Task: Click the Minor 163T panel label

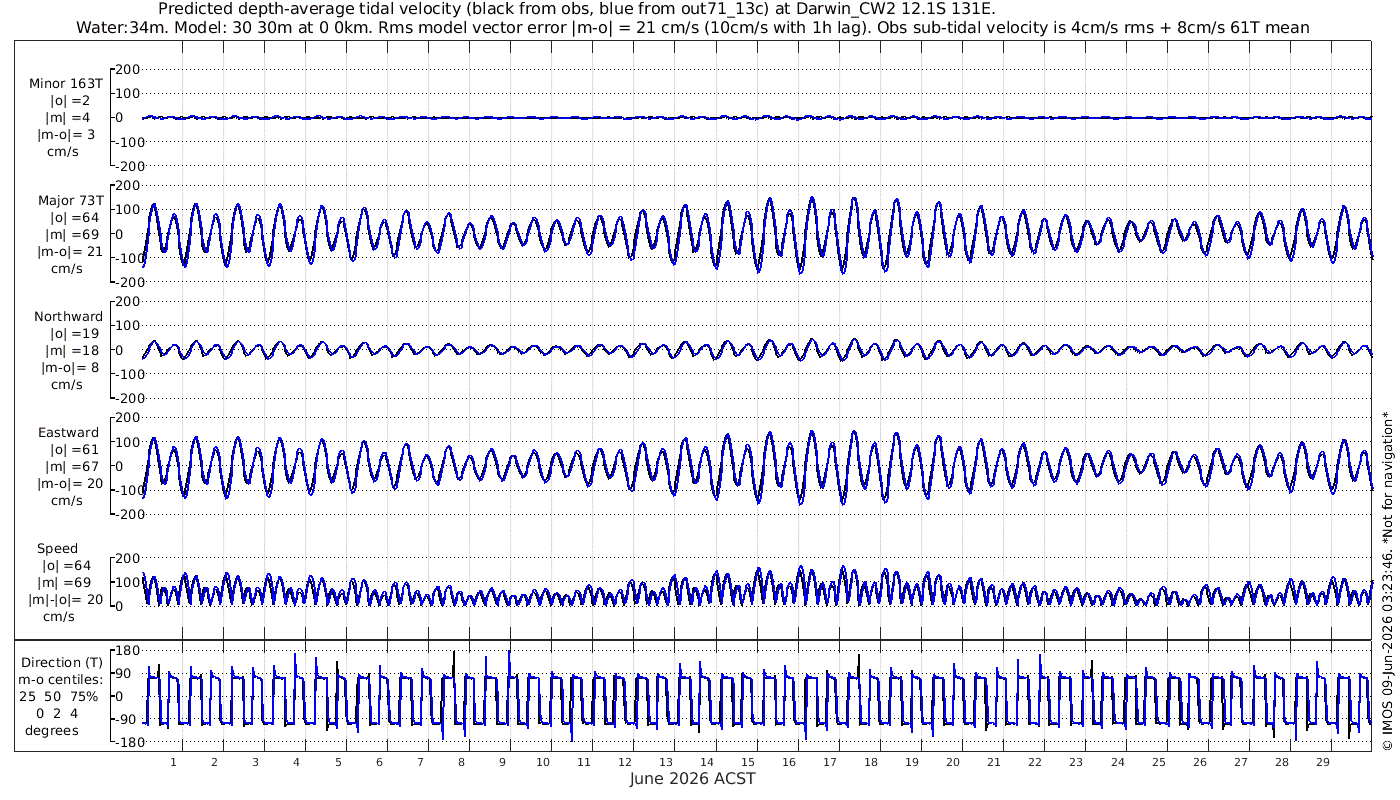Action: [x=66, y=83]
